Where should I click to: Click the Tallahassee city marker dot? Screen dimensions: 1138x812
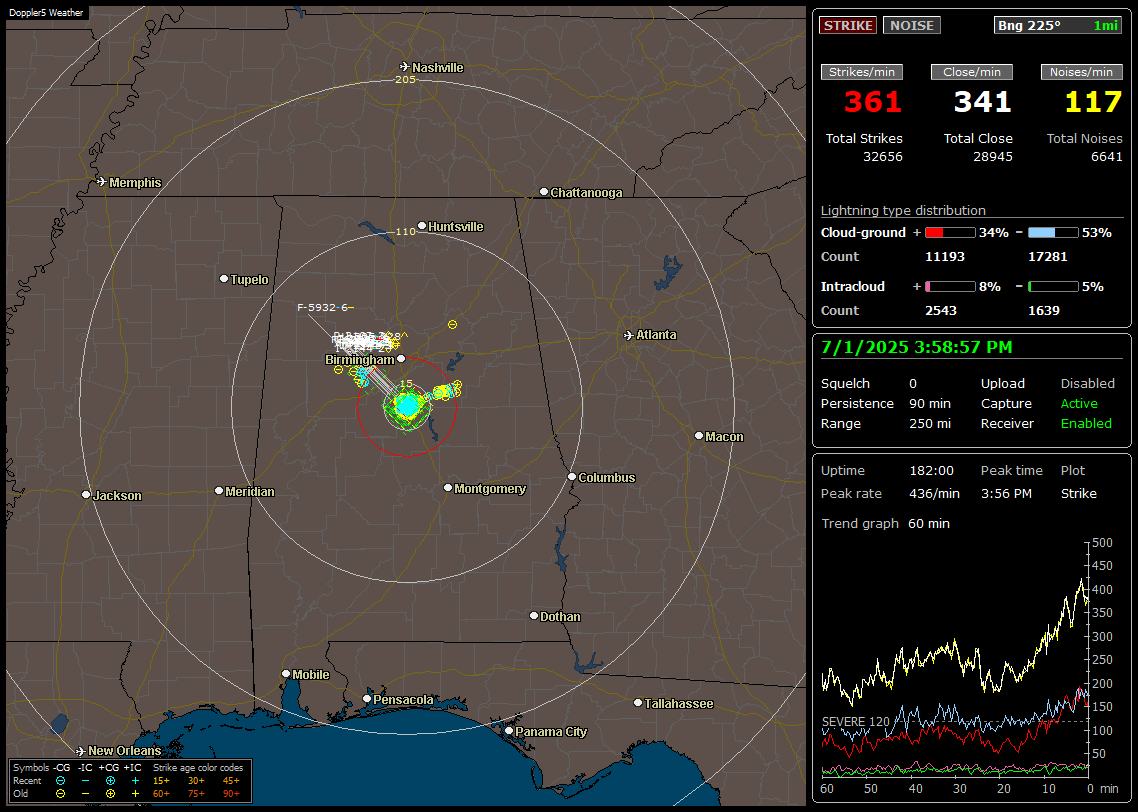click(x=638, y=702)
